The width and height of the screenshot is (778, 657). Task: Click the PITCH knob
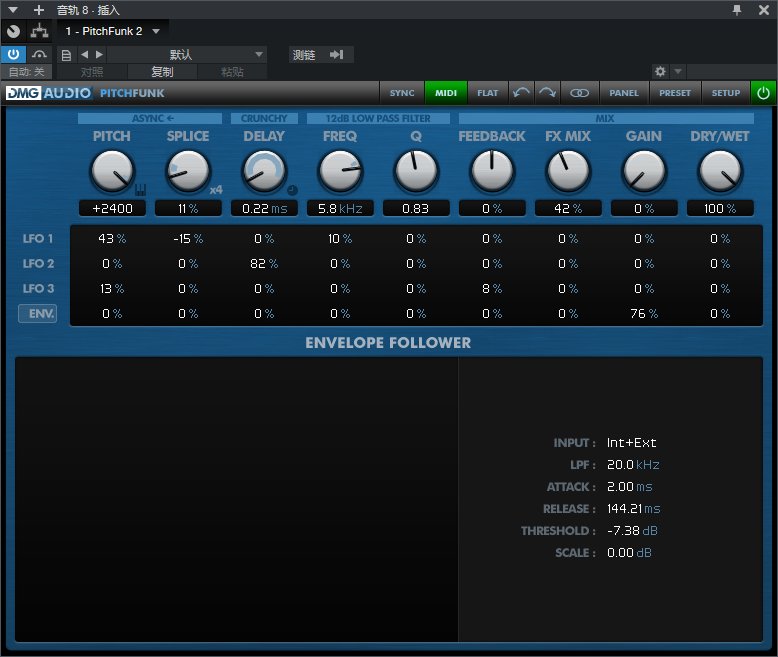[112, 171]
